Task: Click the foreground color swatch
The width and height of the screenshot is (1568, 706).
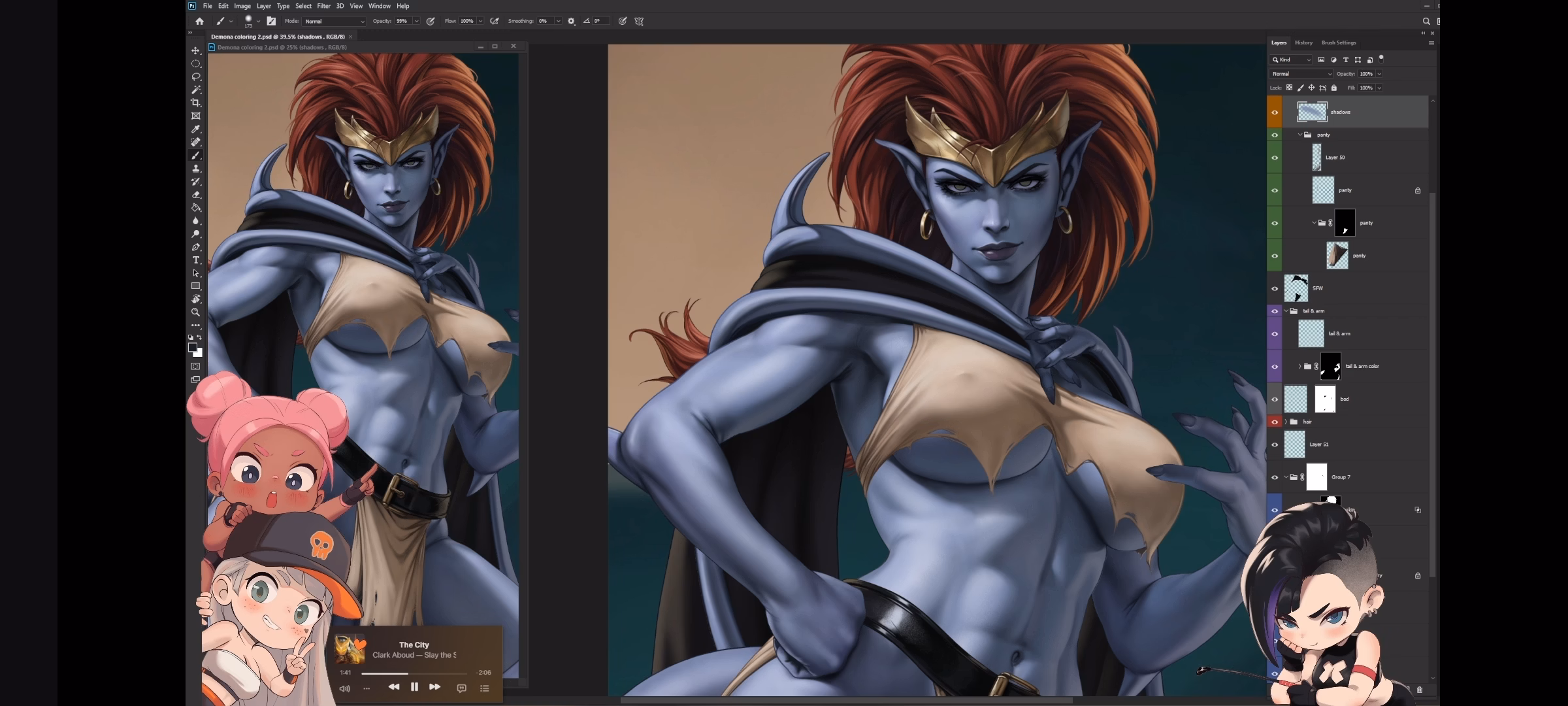Action: (192, 347)
